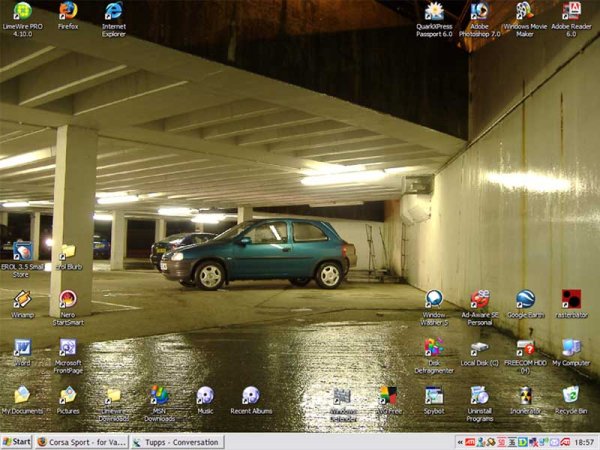The width and height of the screenshot is (600, 450).
Task: Click the QuarkXPress Passport 6.0 icon
Action: click(x=434, y=12)
